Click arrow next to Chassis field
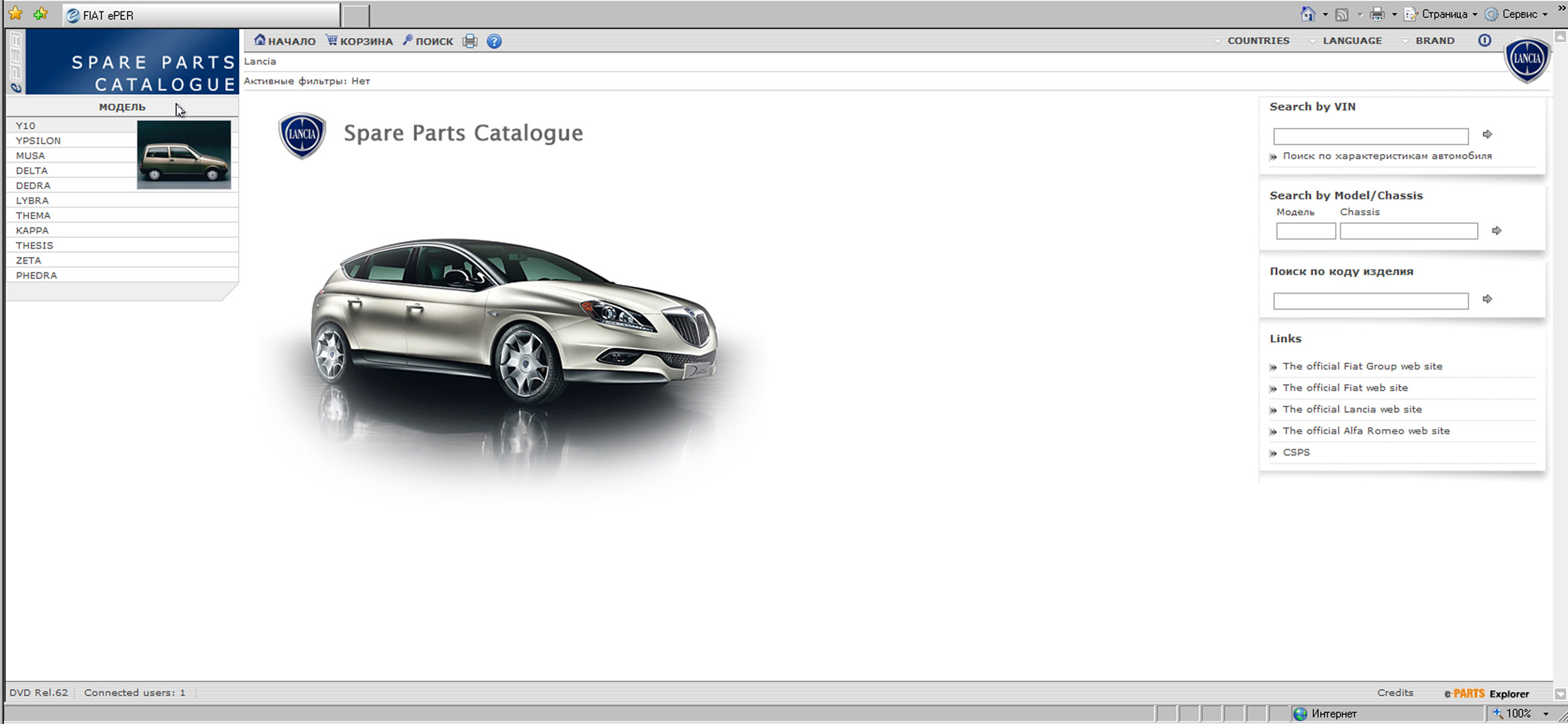This screenshot has height=724, width=1568. pos(1496,231)
